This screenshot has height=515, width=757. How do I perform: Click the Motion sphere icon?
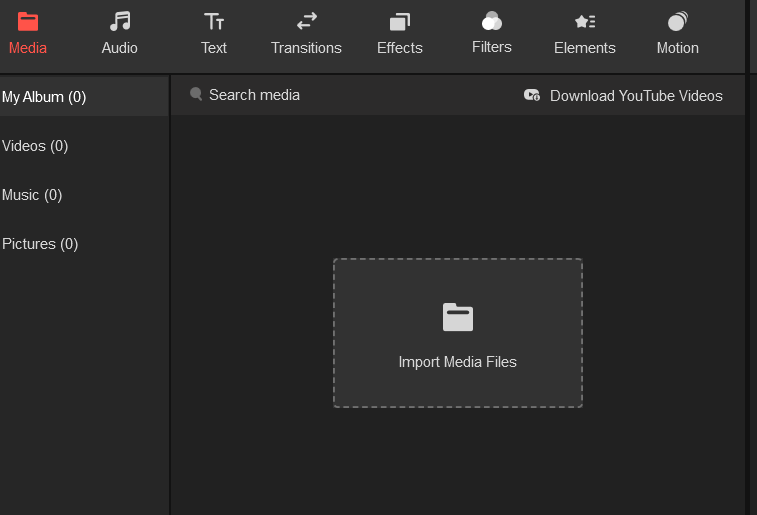point(678,21)
